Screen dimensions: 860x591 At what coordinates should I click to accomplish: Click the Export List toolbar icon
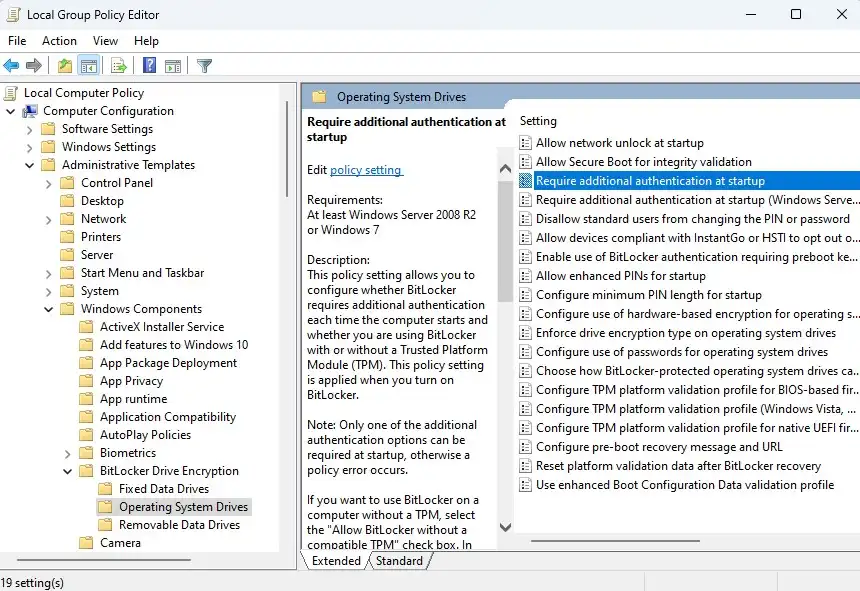coord(118,66)
